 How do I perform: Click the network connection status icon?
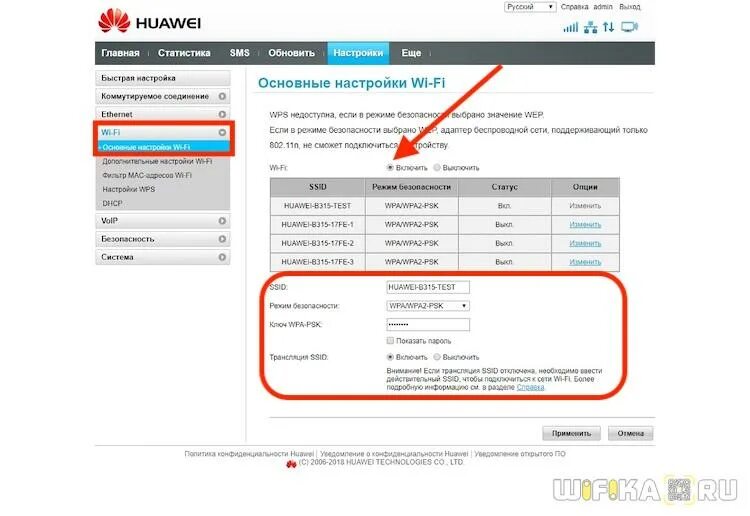tap(590, 27)
